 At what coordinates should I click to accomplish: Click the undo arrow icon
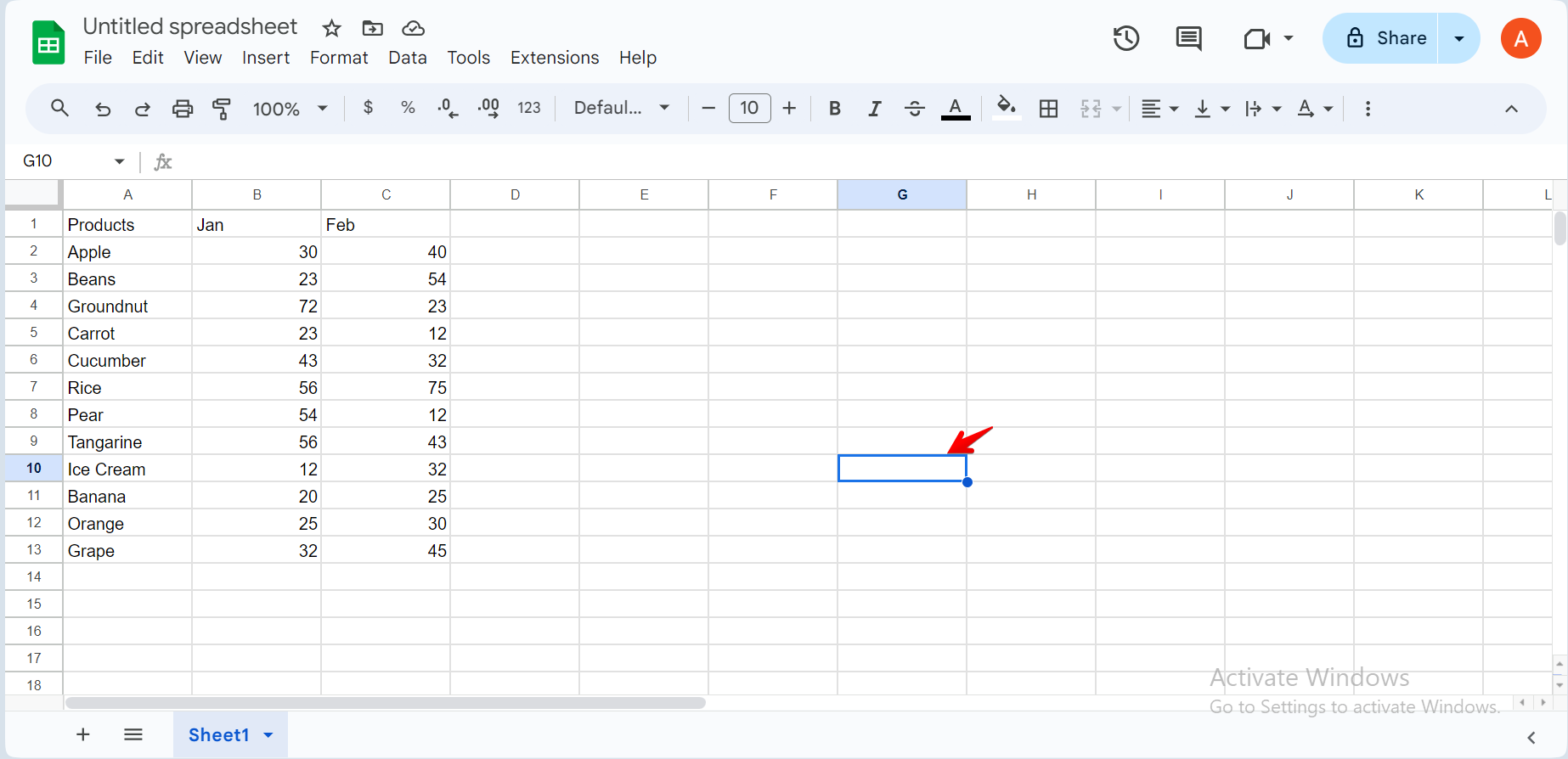click(x=103, y=109)
